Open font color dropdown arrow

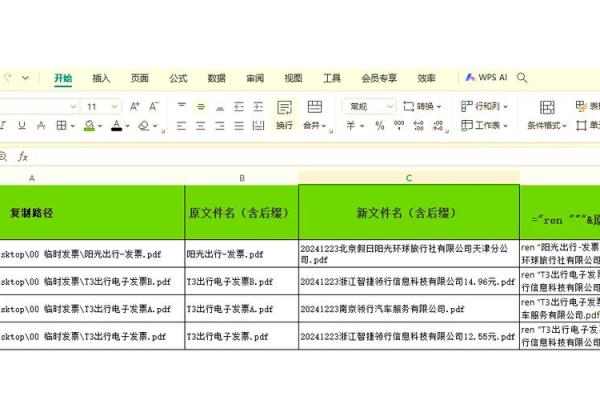(x=127, y=126)
